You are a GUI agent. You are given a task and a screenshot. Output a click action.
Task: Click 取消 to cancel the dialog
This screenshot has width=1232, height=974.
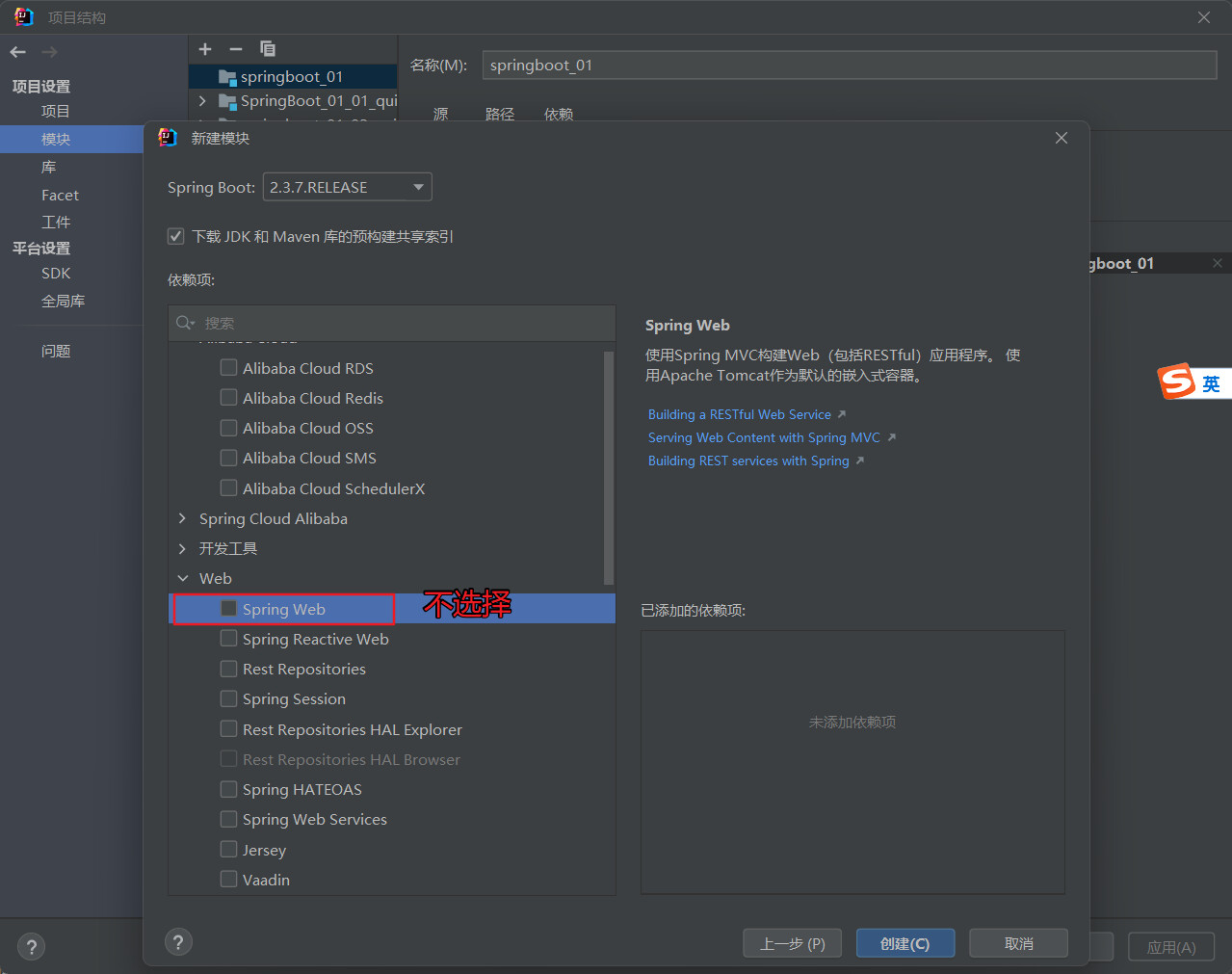[x=1018, y=943]
